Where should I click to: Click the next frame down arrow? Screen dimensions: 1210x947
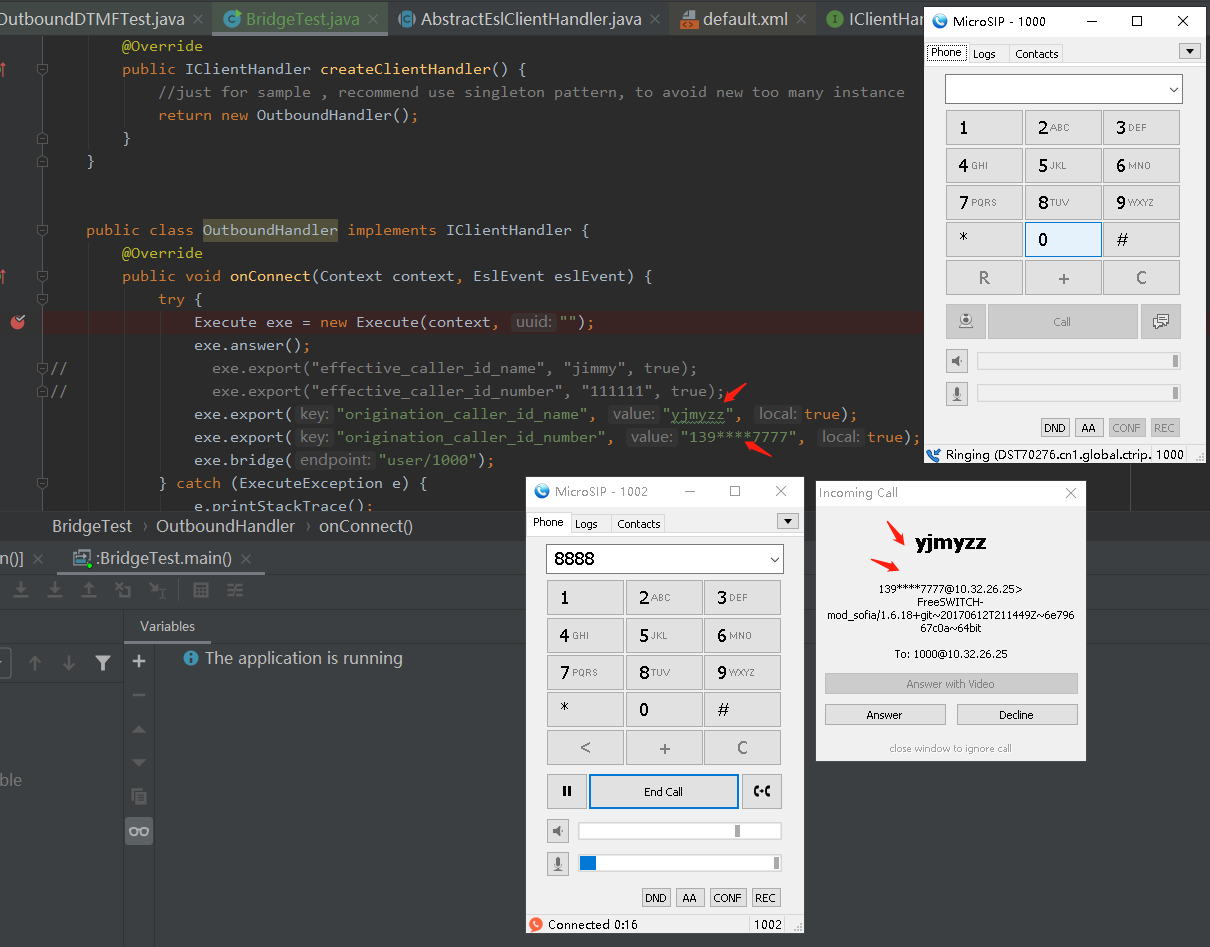(x=69, y=662)
